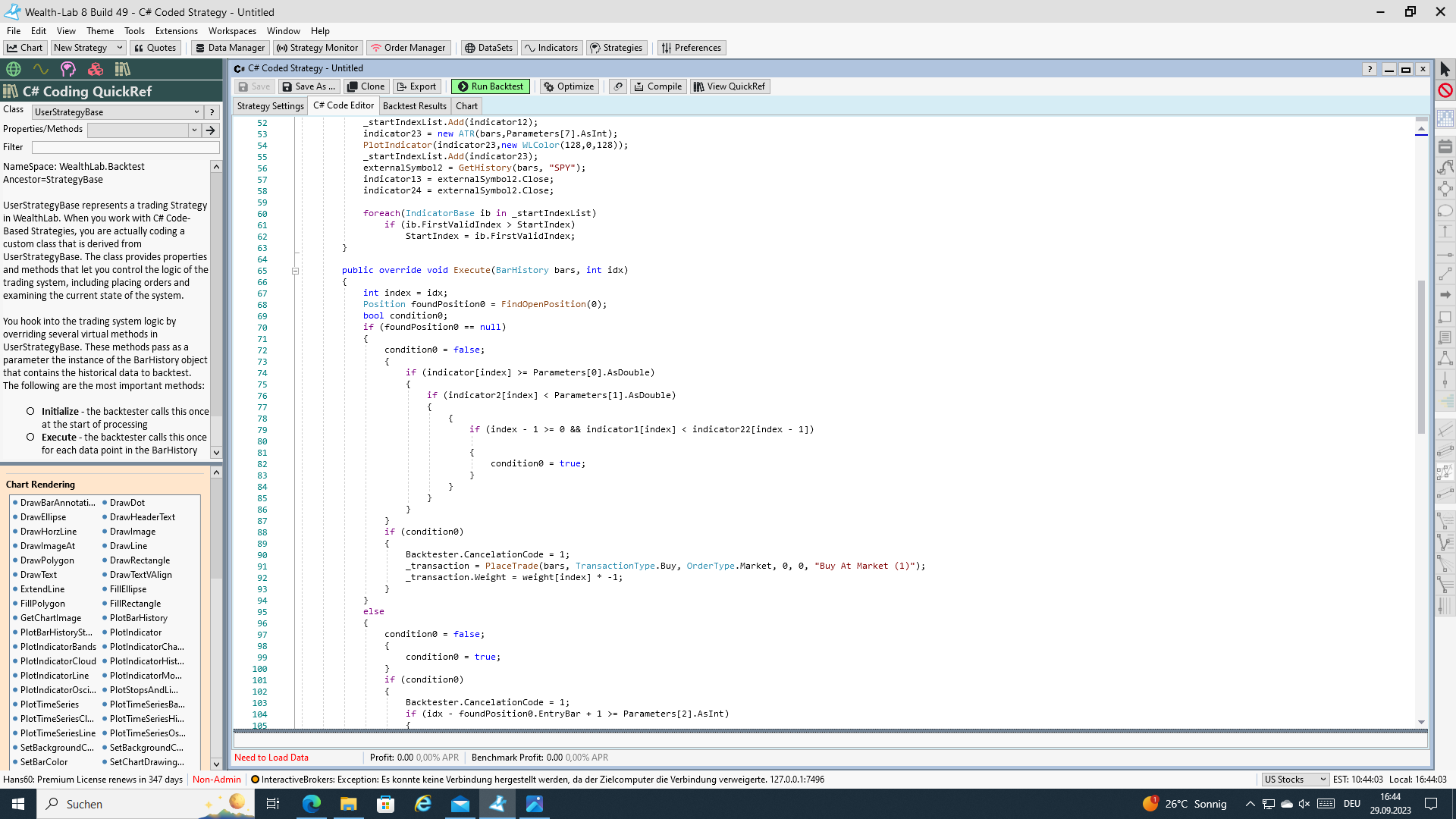The width and height of the screenshot is (1456, 819).
Task: Open Windows Start menu
Action: (x=18, y=804)
